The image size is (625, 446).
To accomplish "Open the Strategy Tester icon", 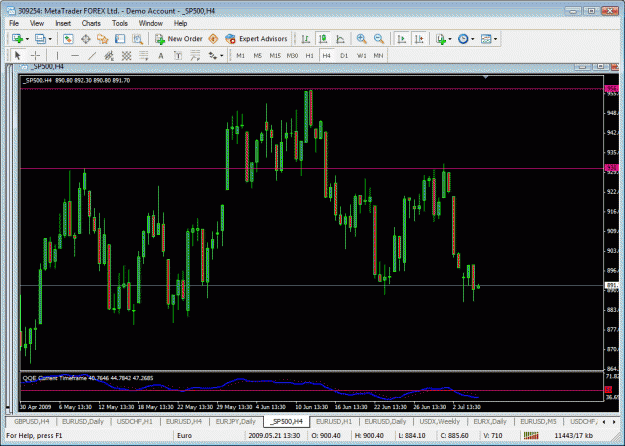I will (x=138, y=39).
